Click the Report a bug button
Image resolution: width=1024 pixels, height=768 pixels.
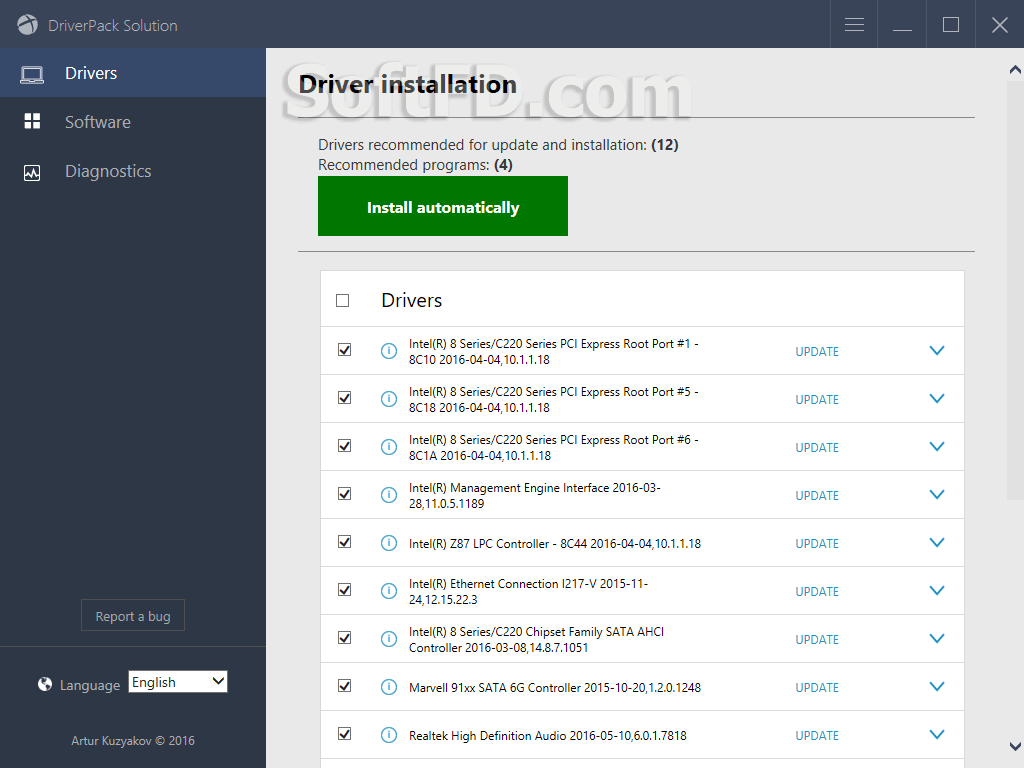point(133,615)
